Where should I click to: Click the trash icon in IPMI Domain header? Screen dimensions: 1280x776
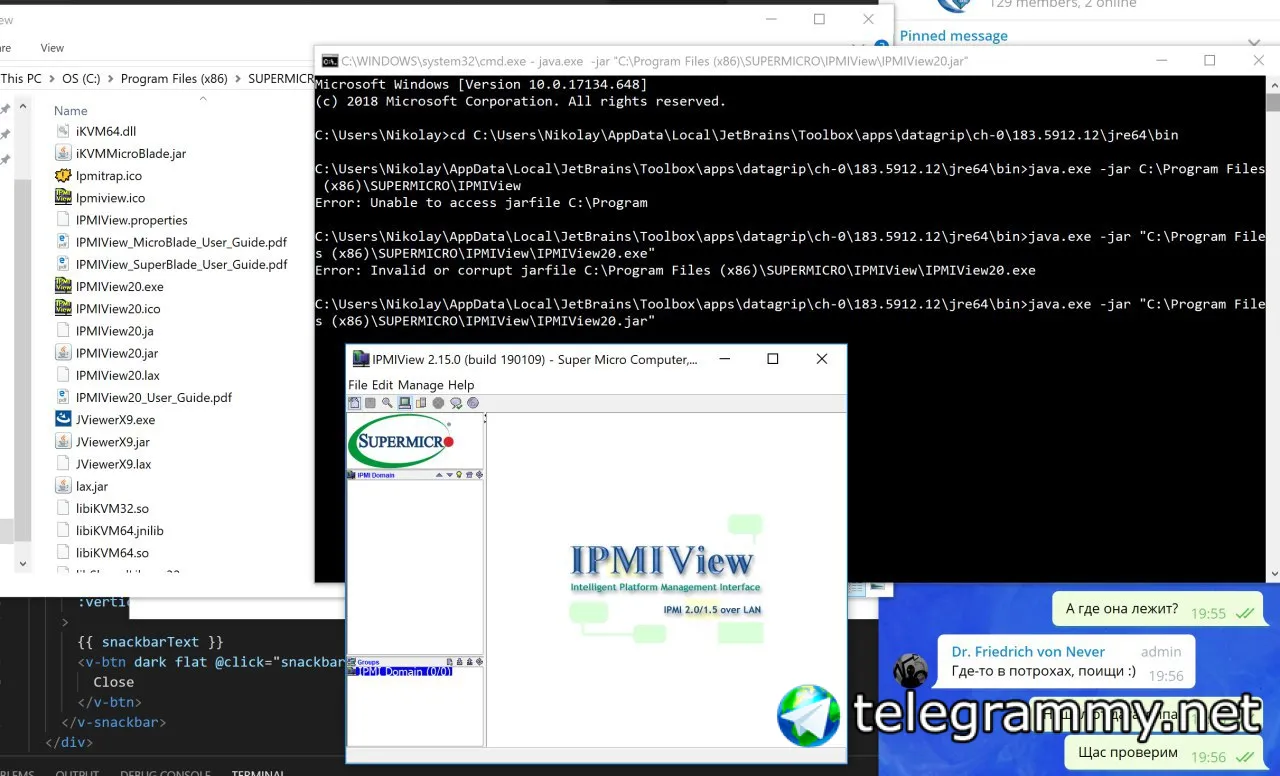(x=469, y=475)
